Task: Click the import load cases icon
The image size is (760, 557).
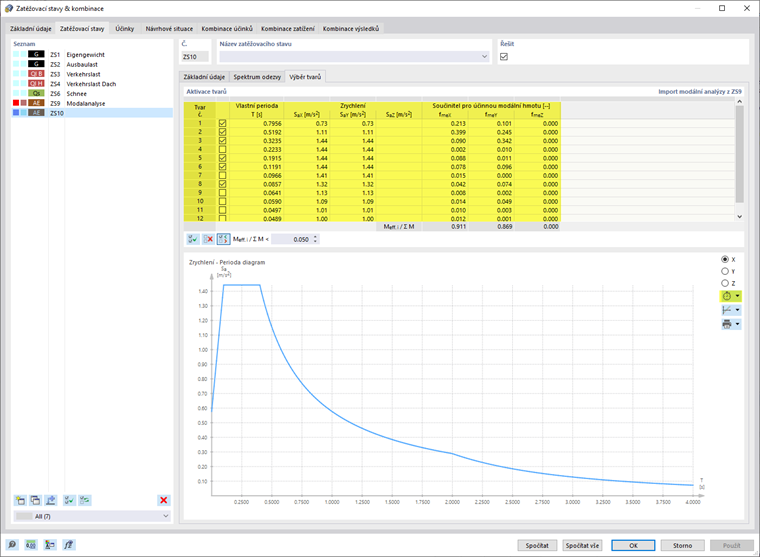Action: point(51,500)
